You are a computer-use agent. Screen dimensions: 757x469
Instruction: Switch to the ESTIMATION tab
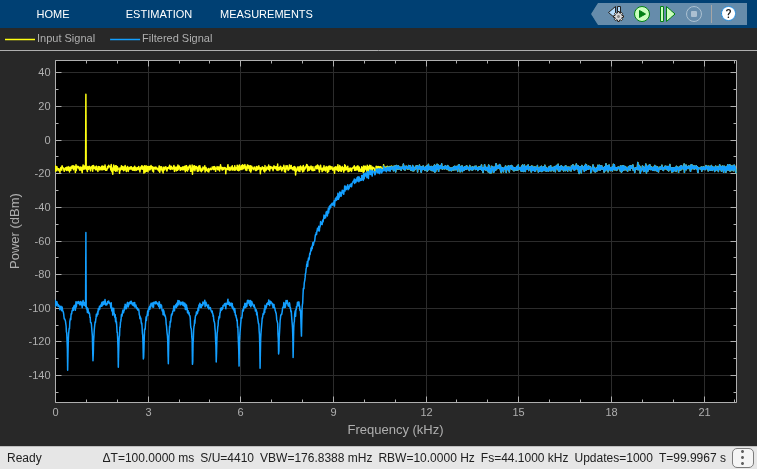tap(159, 14)
